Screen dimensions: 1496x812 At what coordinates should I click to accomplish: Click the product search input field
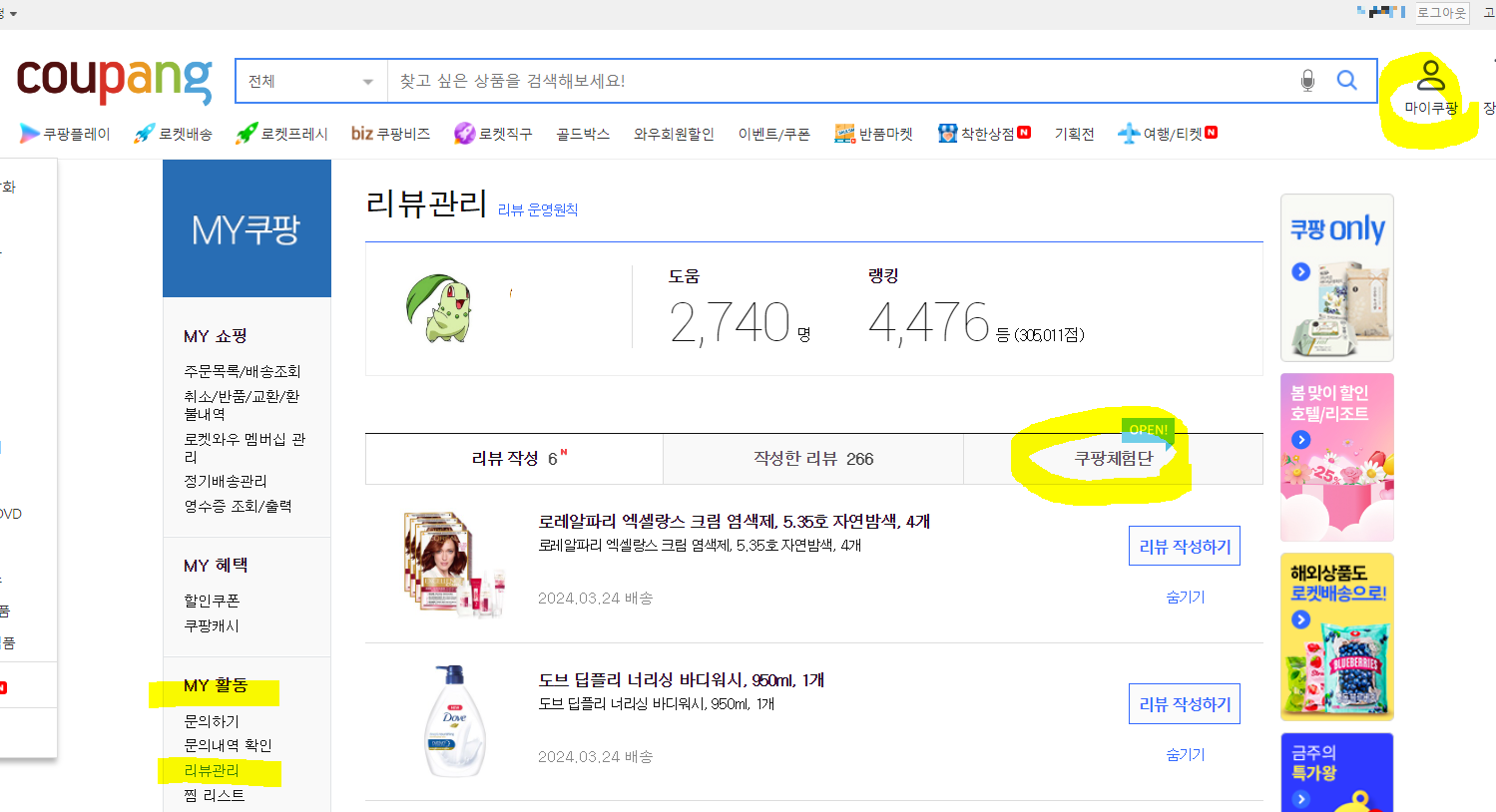[x=838, y=81]
